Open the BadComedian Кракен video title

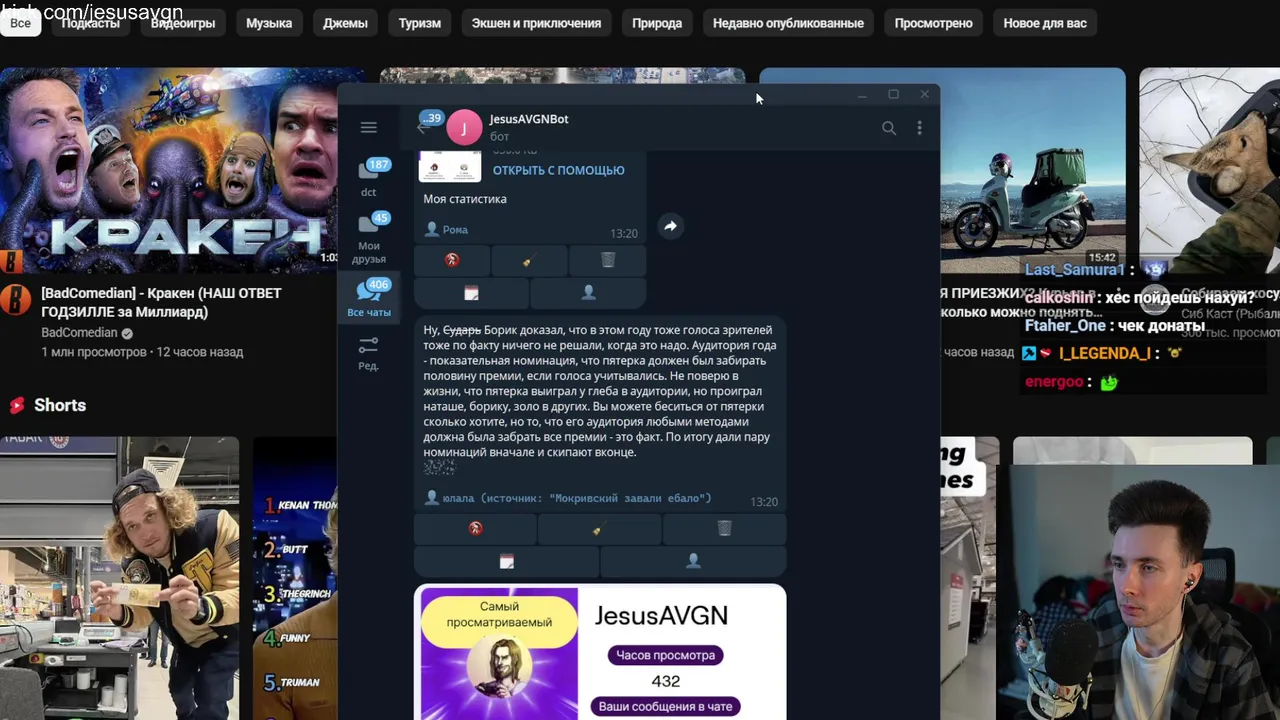tap(161, 302)
